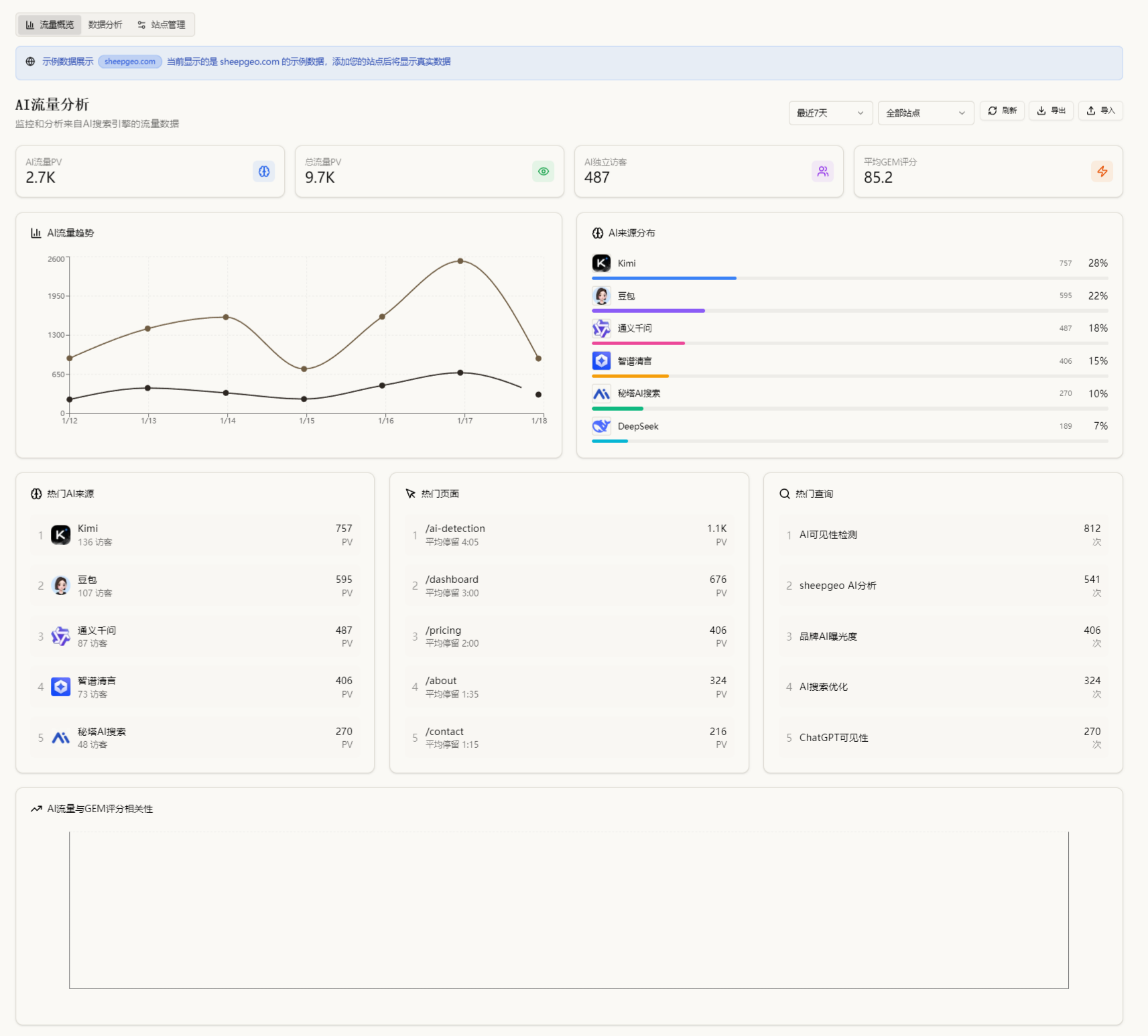
Task: Click the eye icon on 总流量PV card
Action: [544, 172]
